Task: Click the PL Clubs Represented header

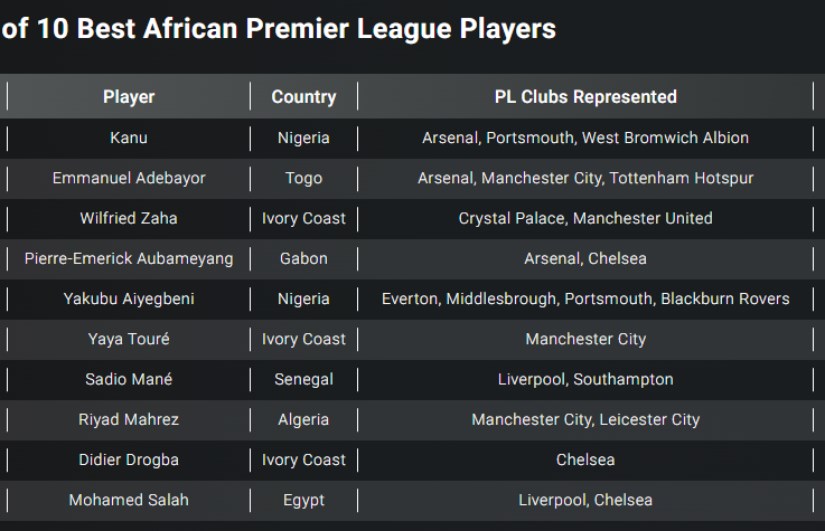Action: click(x=586, y=97)
